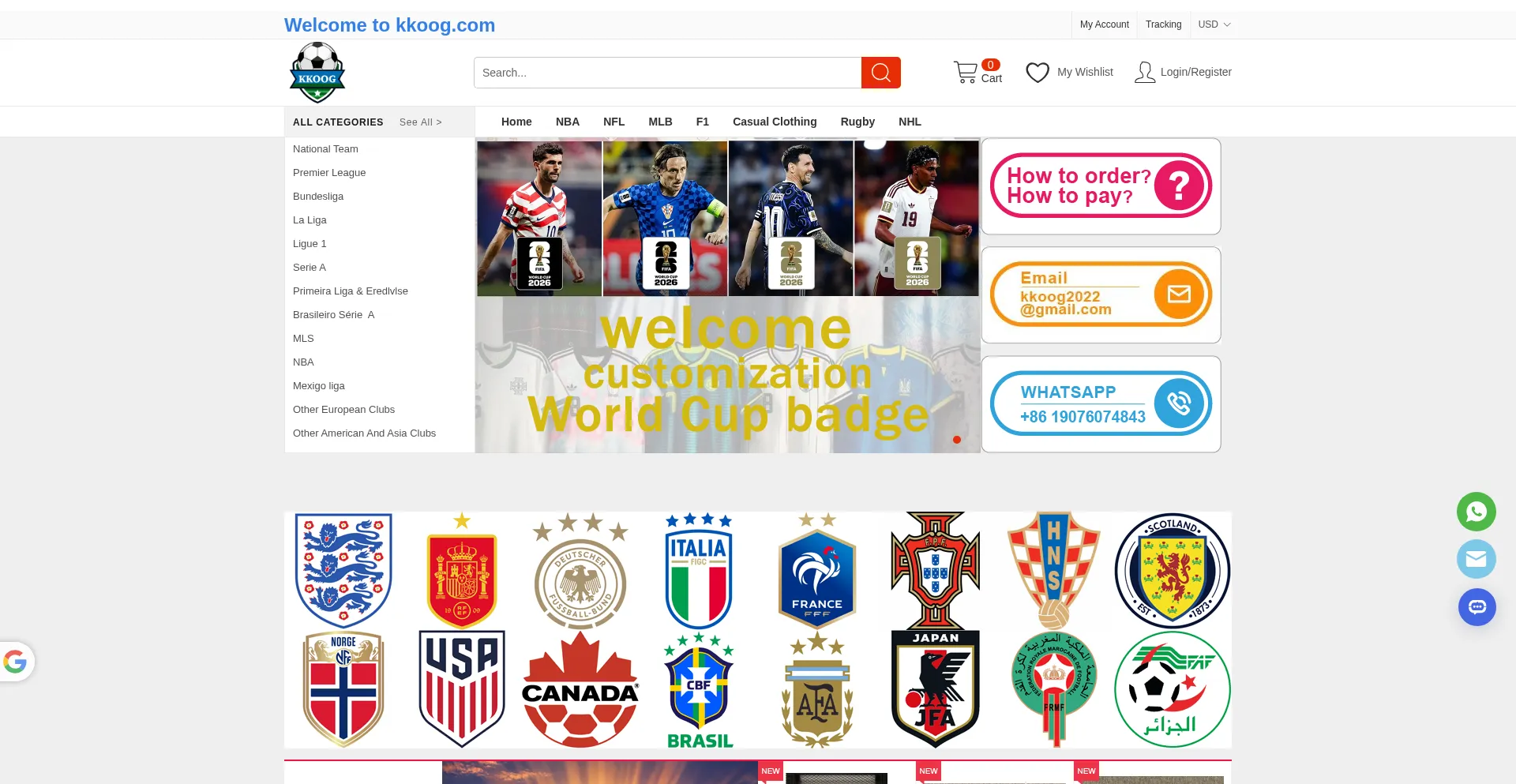Select the Canada soccer crest
The image size is (1516, 784).
pos(580,689)
